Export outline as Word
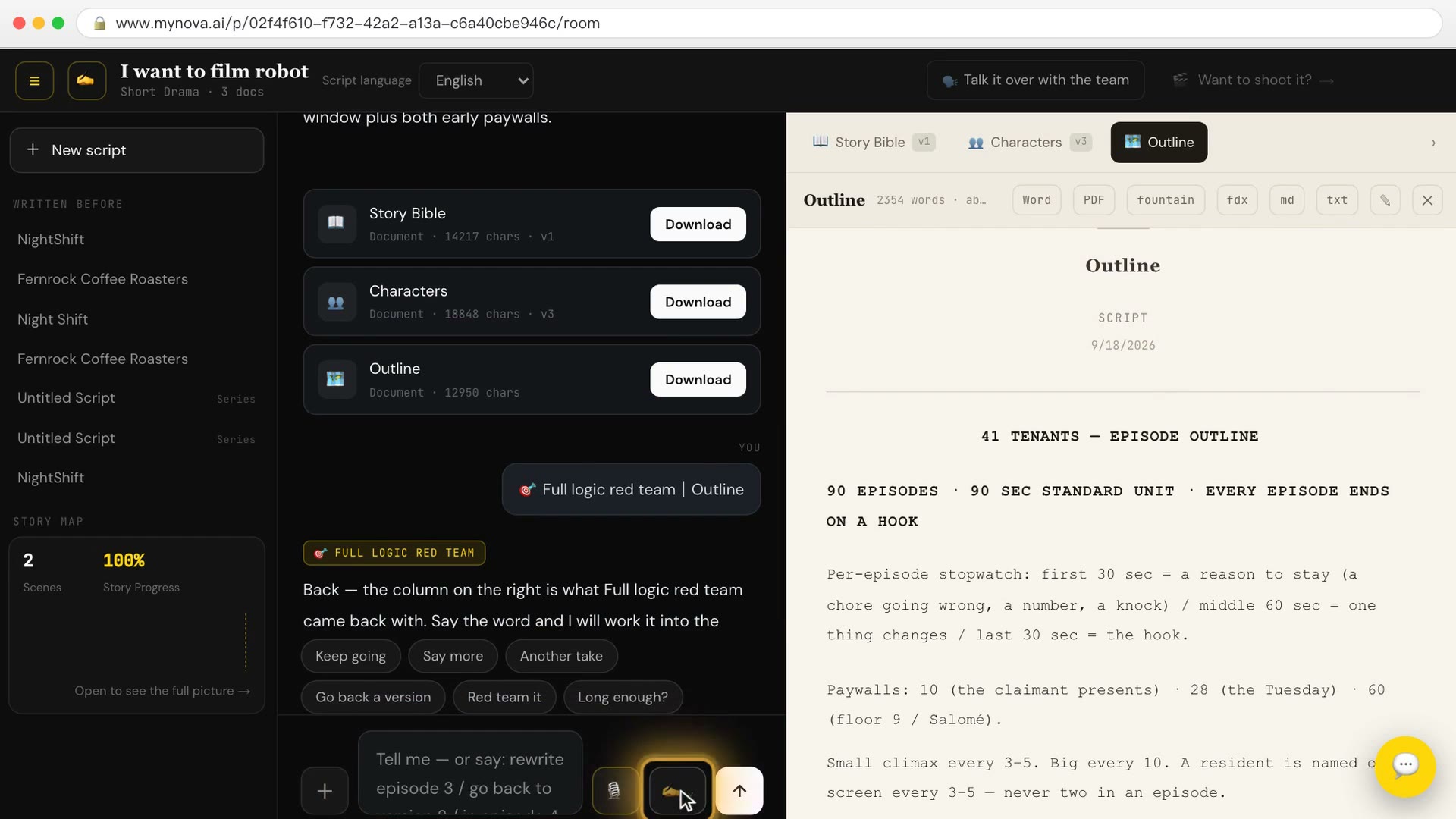1456x819 pixels. click(x=1037, y=200)
